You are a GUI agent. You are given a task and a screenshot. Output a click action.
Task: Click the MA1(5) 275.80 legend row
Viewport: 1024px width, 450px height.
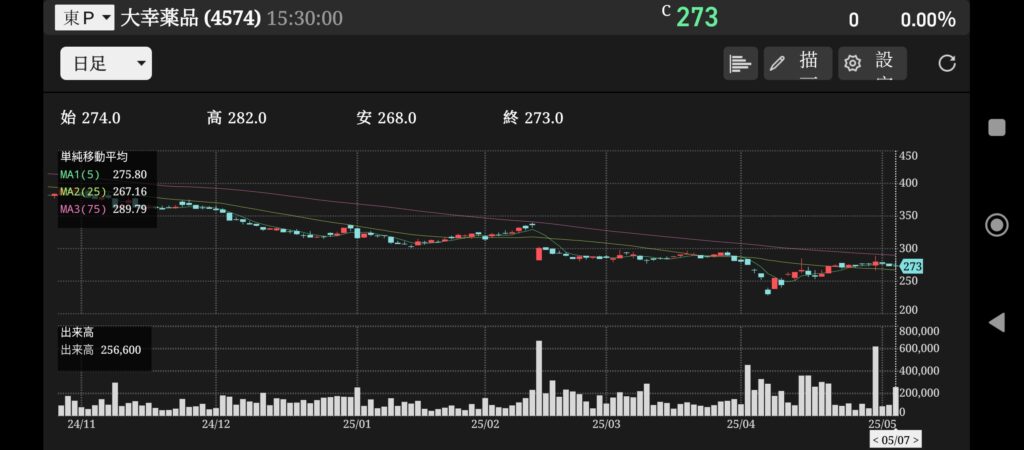[x=103, y=174]
